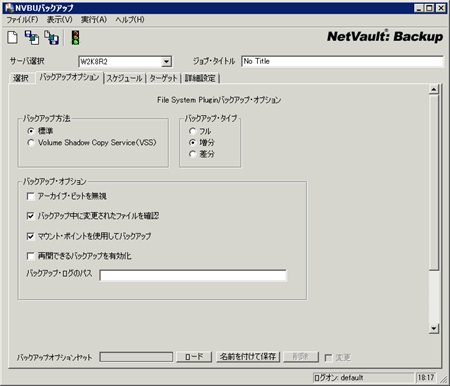Click the 名前を付けて保存 button
450x386 pixels.
[x=248, y=357]
